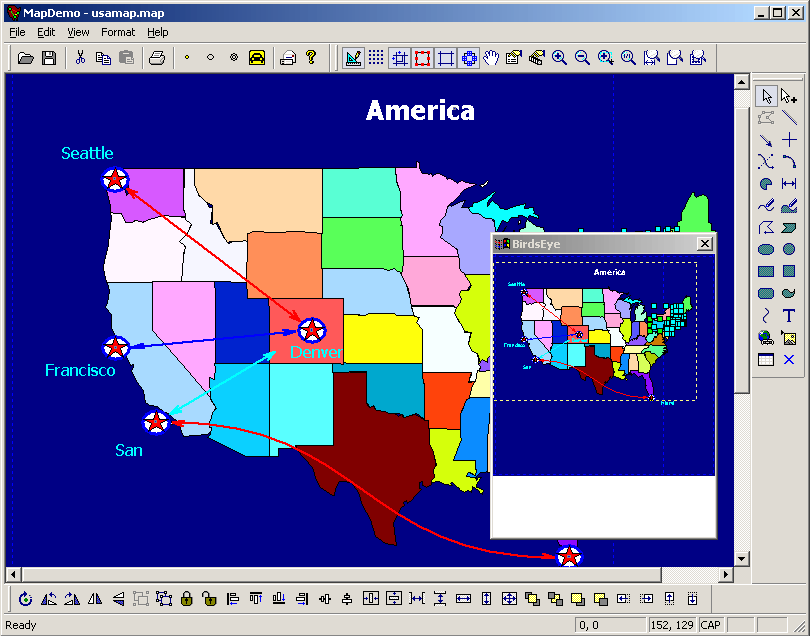Click the Save floppy disk icon
The image size is (810, 636).
click(x=49, y=58)
